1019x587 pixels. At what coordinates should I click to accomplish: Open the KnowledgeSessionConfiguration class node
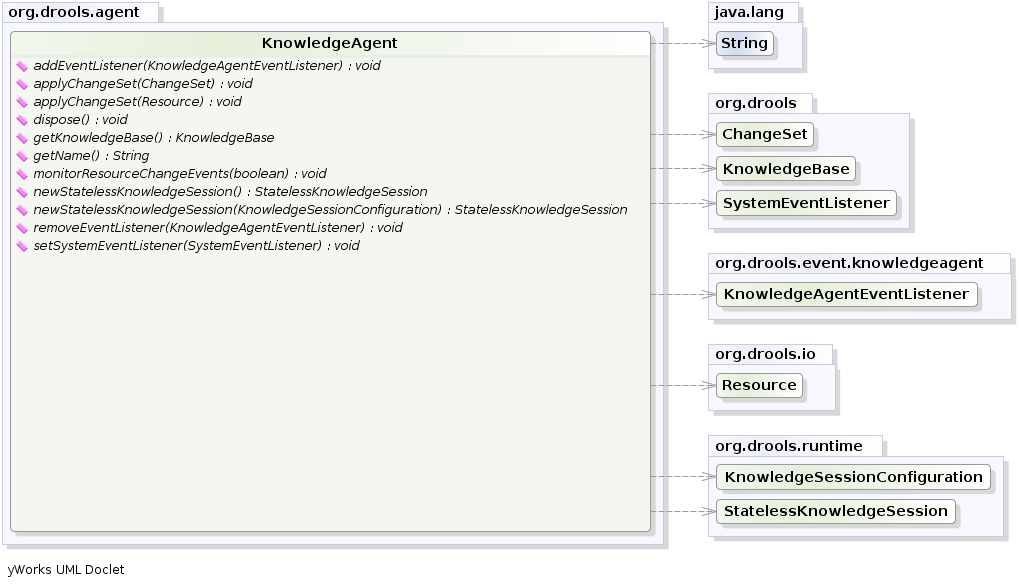tap(853, 477)
